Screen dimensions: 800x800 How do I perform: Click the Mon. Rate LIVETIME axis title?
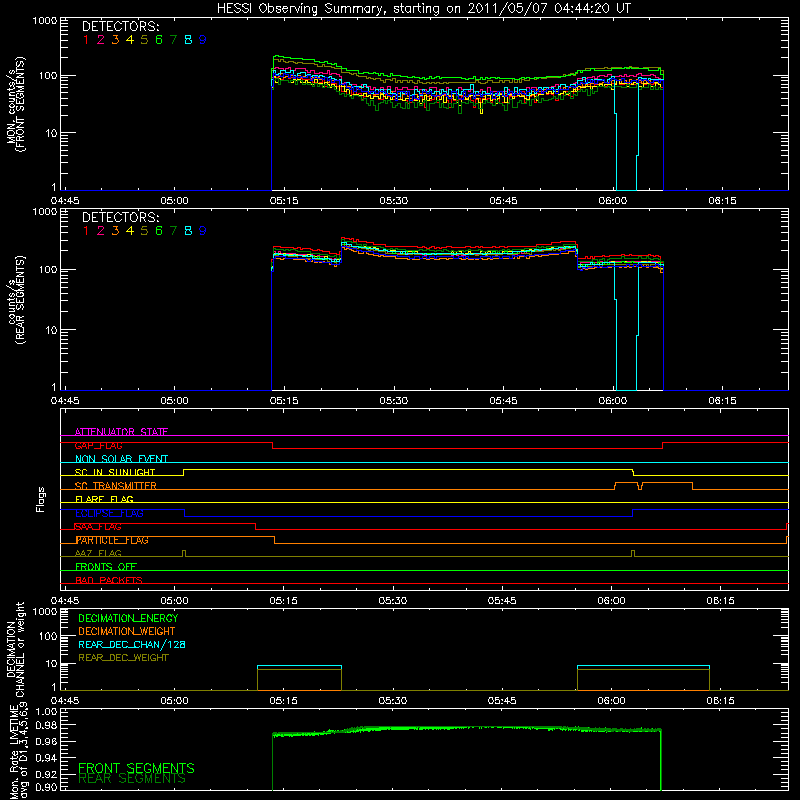[19, 752]
